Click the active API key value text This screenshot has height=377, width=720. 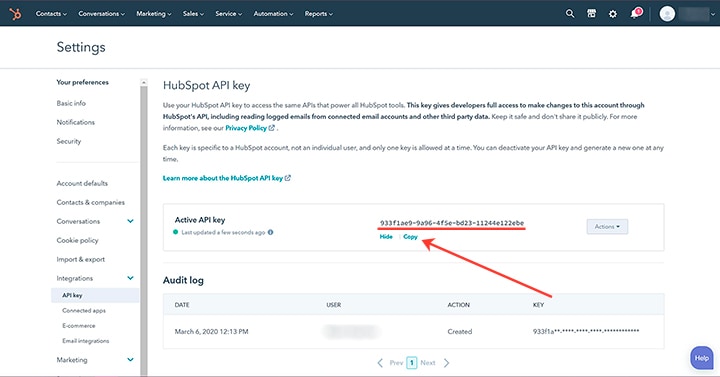[452, 223]
